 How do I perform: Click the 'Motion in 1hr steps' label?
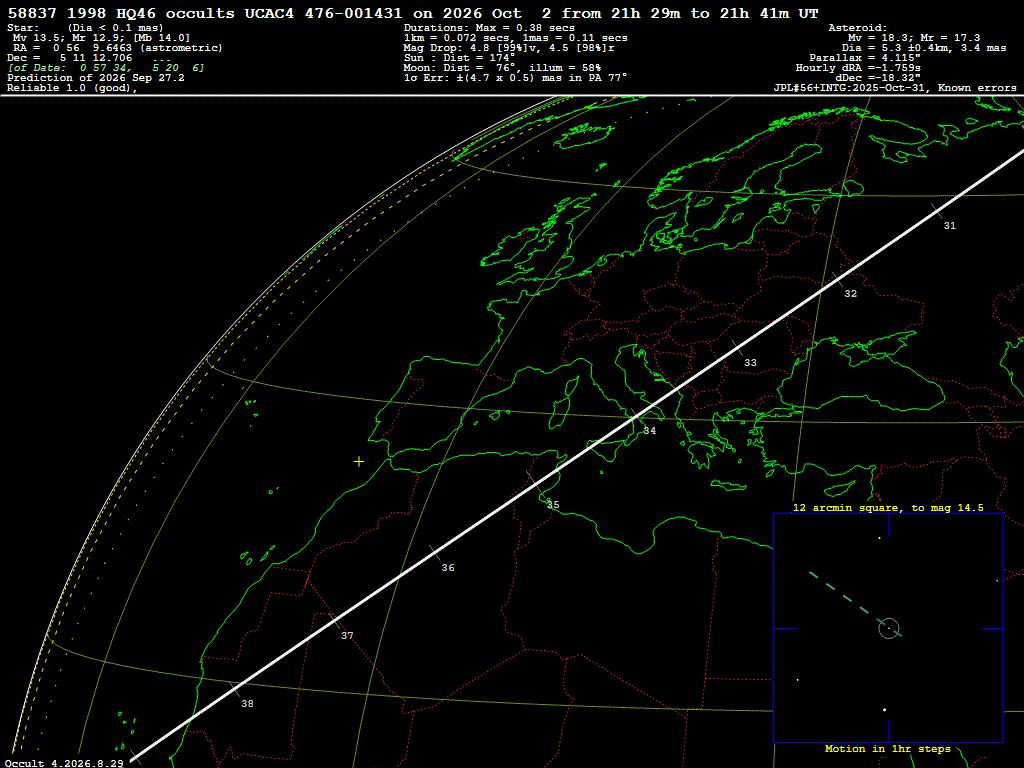click(888, 748)
